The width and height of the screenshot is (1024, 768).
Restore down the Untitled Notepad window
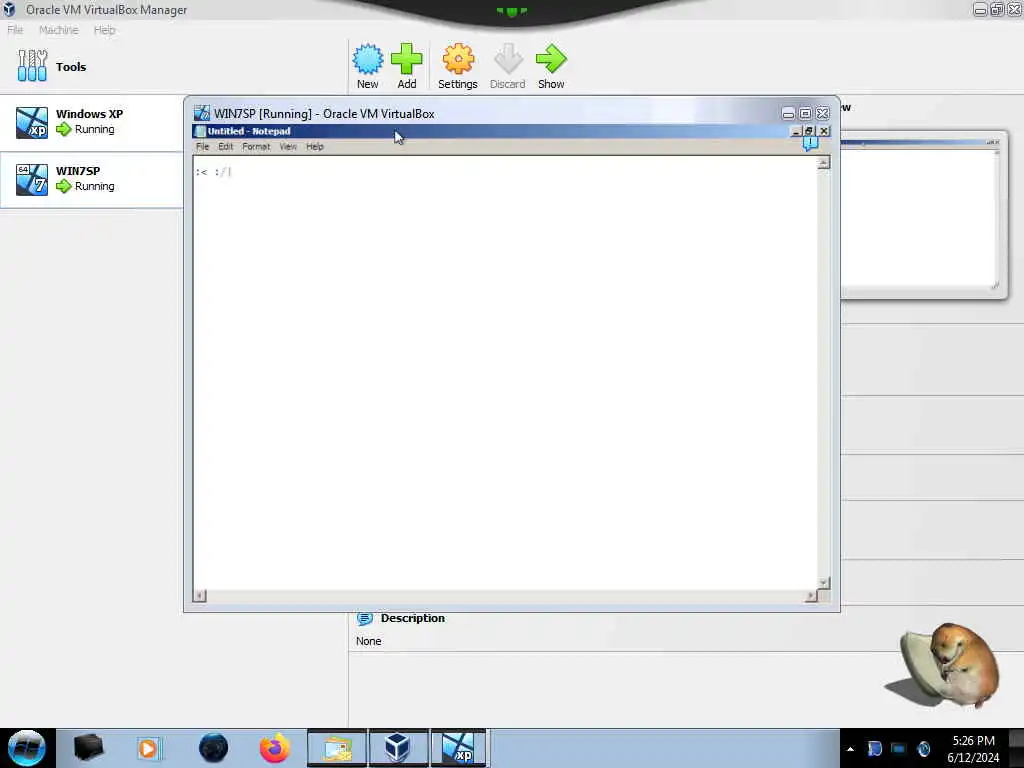809,131
